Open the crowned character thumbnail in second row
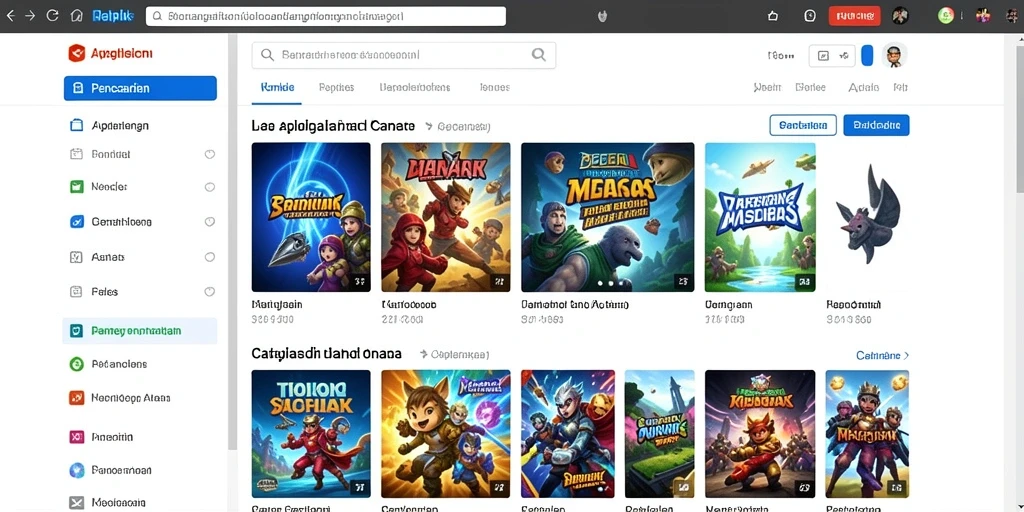Image resolution: width=1024 pixels, height=512 pixels. pyautogui.click(x=867, y=434)
